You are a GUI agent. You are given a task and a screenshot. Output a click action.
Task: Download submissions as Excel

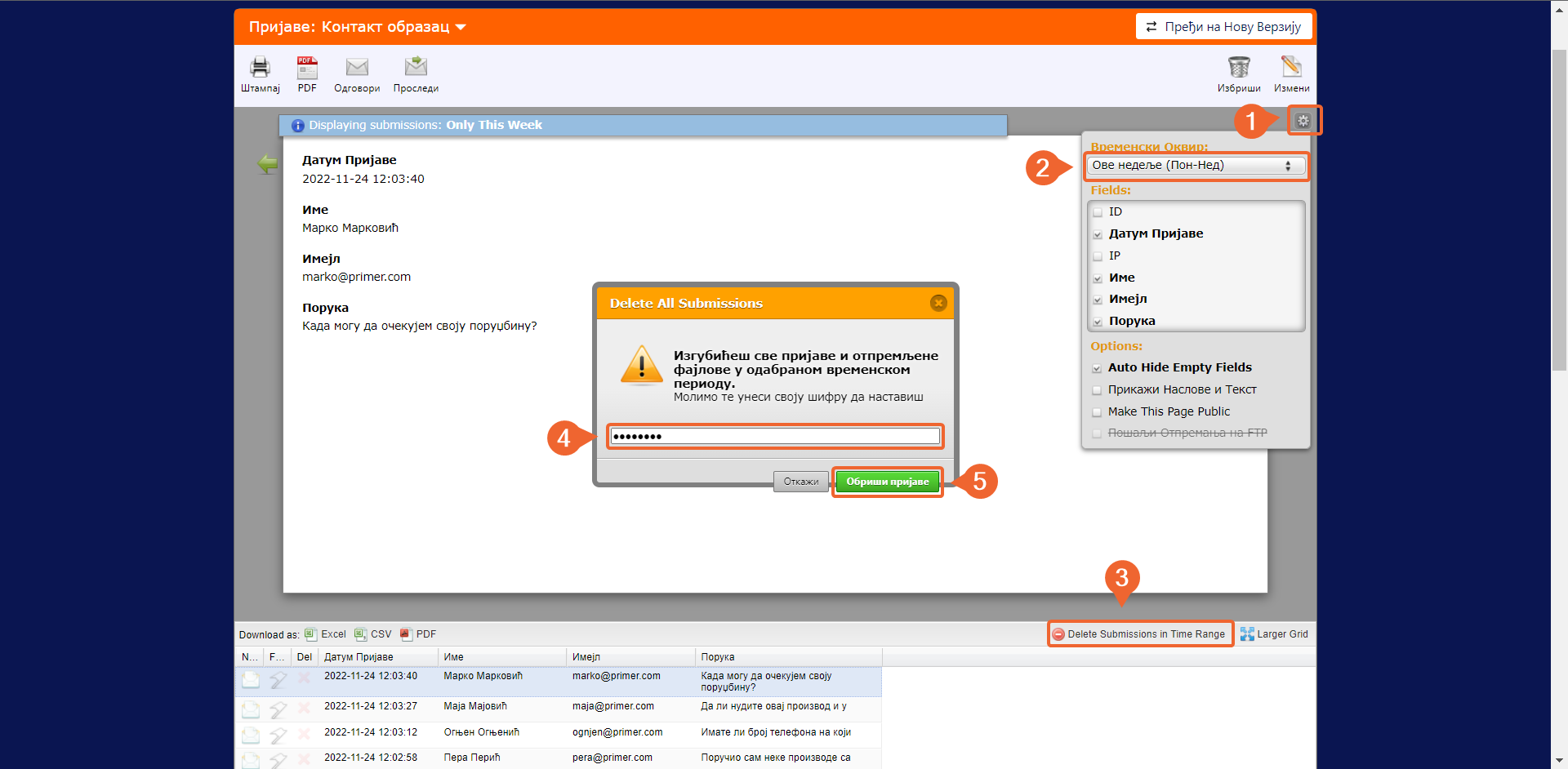(x=325, y=634)
